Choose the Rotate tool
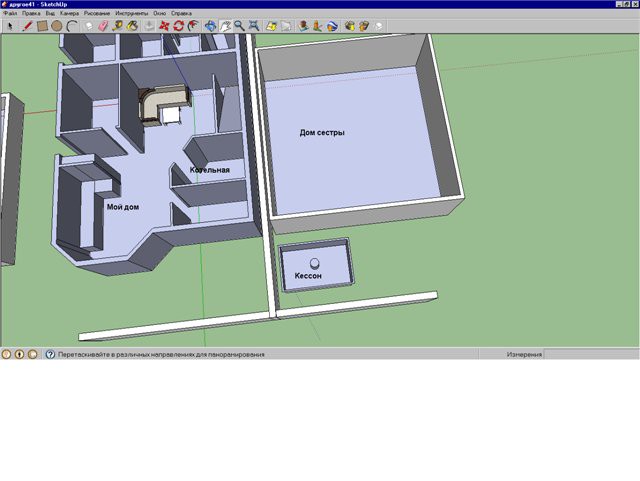The image size is (640, 481). [179, 26]
